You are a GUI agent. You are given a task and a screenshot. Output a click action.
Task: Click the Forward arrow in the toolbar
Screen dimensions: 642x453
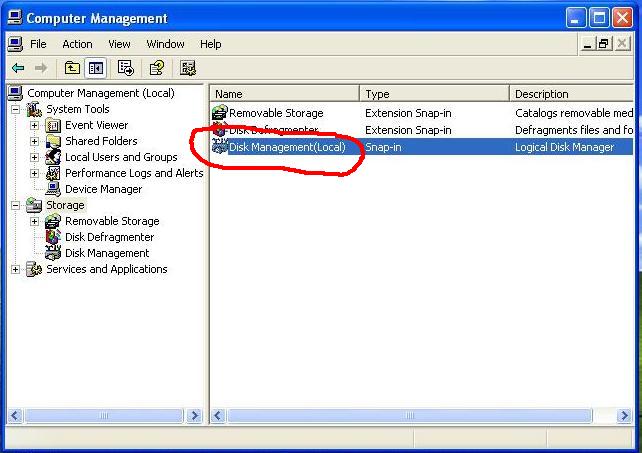point(41,68)
